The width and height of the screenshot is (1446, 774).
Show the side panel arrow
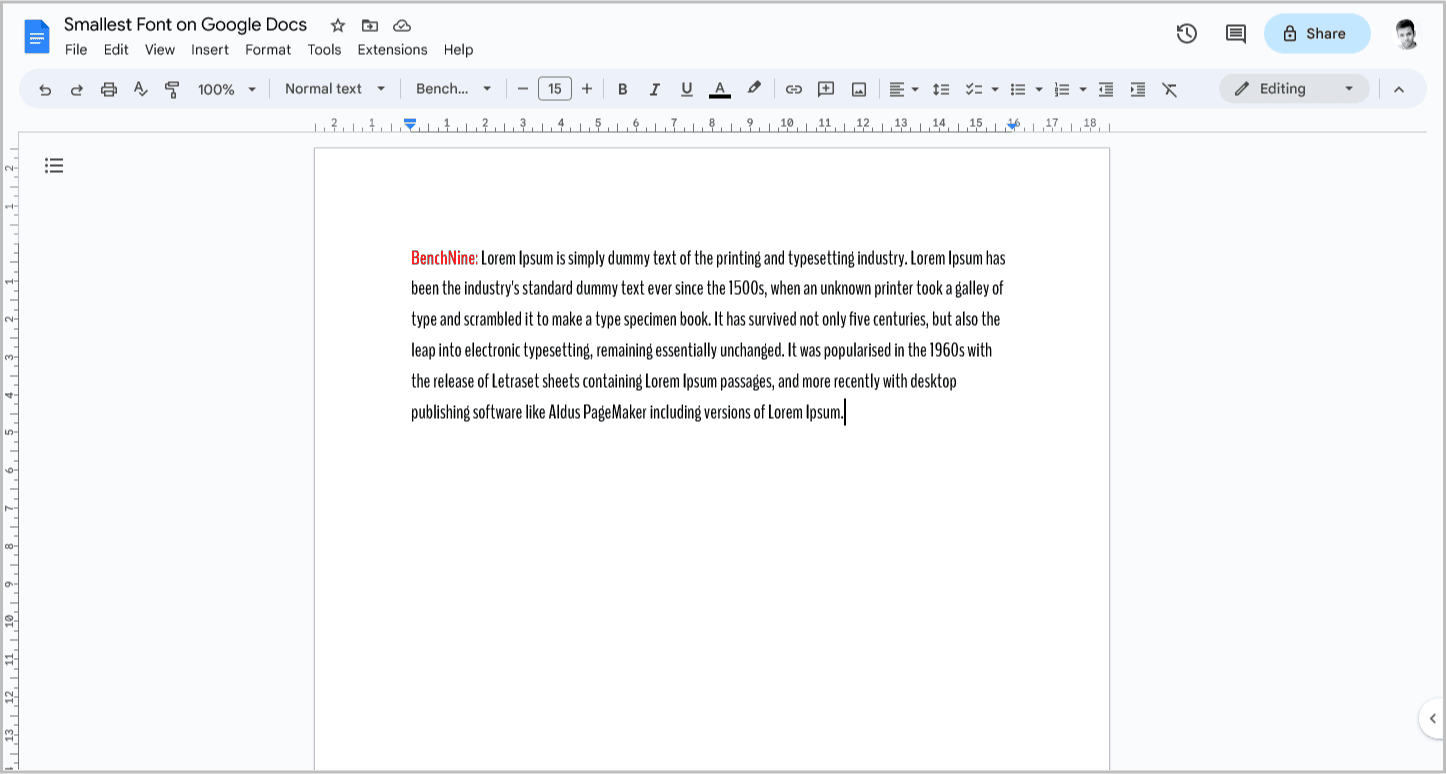[1432, 718]
